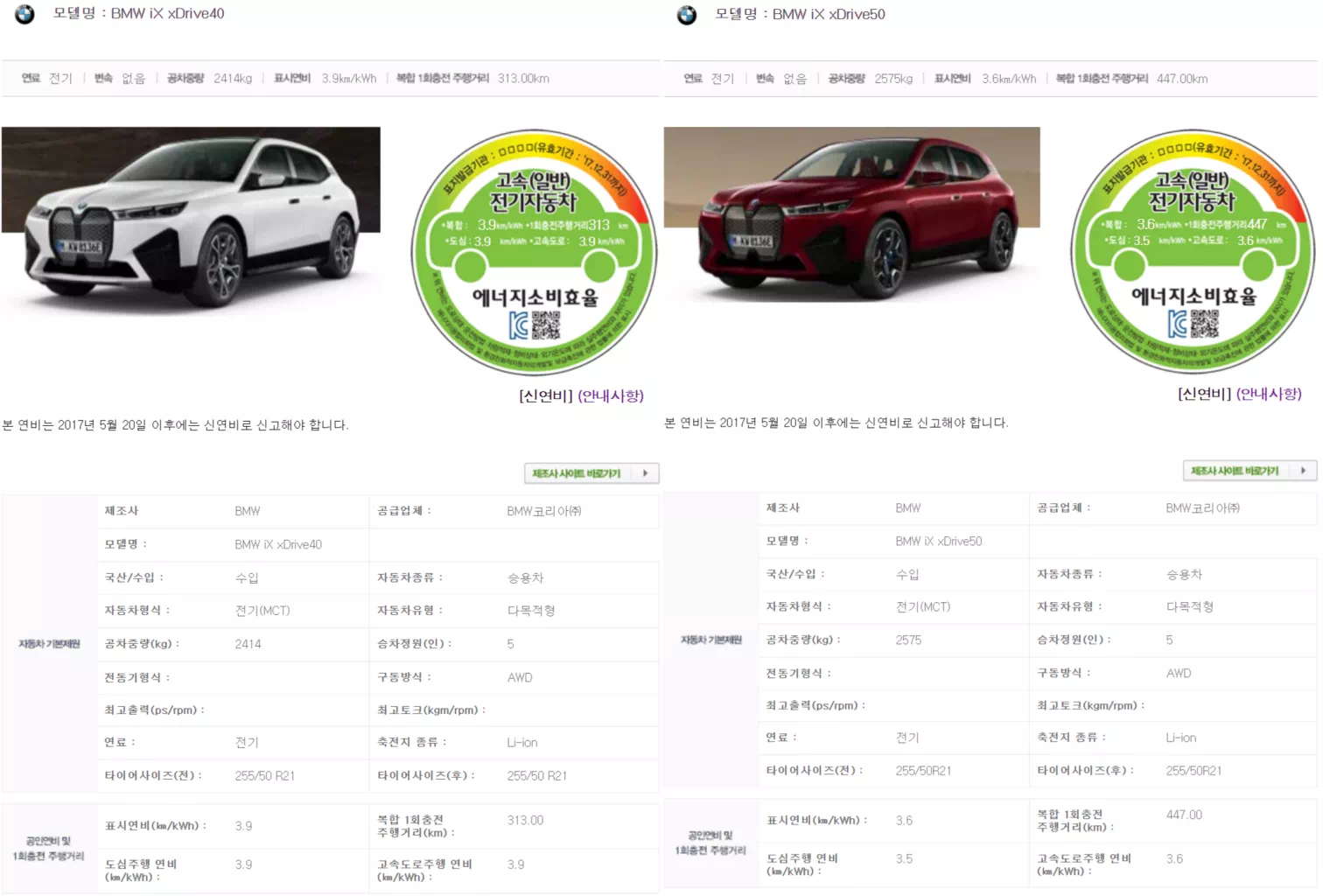Click 안내사항 link under xDrive50 label
Viewport: 1323px width, 896px height.
pyautogui.click(x=1269, y=394)
